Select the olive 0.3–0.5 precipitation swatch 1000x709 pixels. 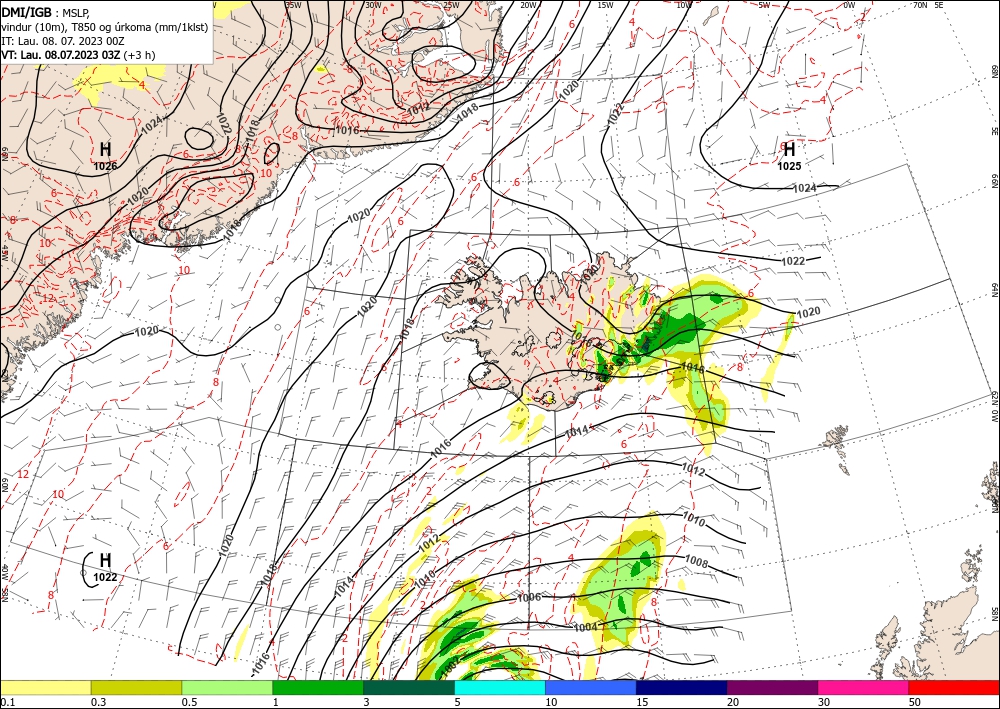(136, 687)
